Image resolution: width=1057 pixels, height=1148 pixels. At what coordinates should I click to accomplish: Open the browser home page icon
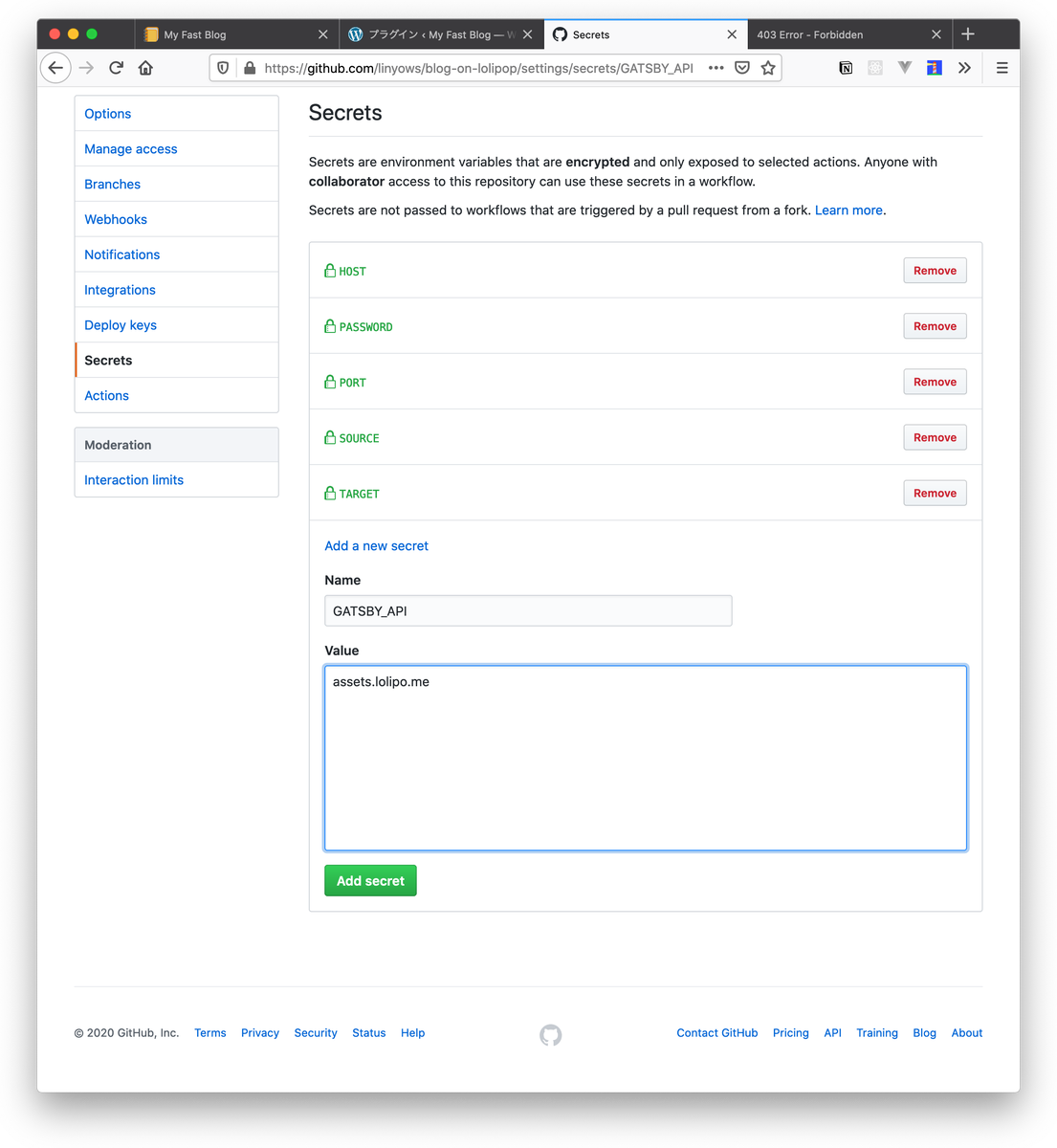(145, 68)
